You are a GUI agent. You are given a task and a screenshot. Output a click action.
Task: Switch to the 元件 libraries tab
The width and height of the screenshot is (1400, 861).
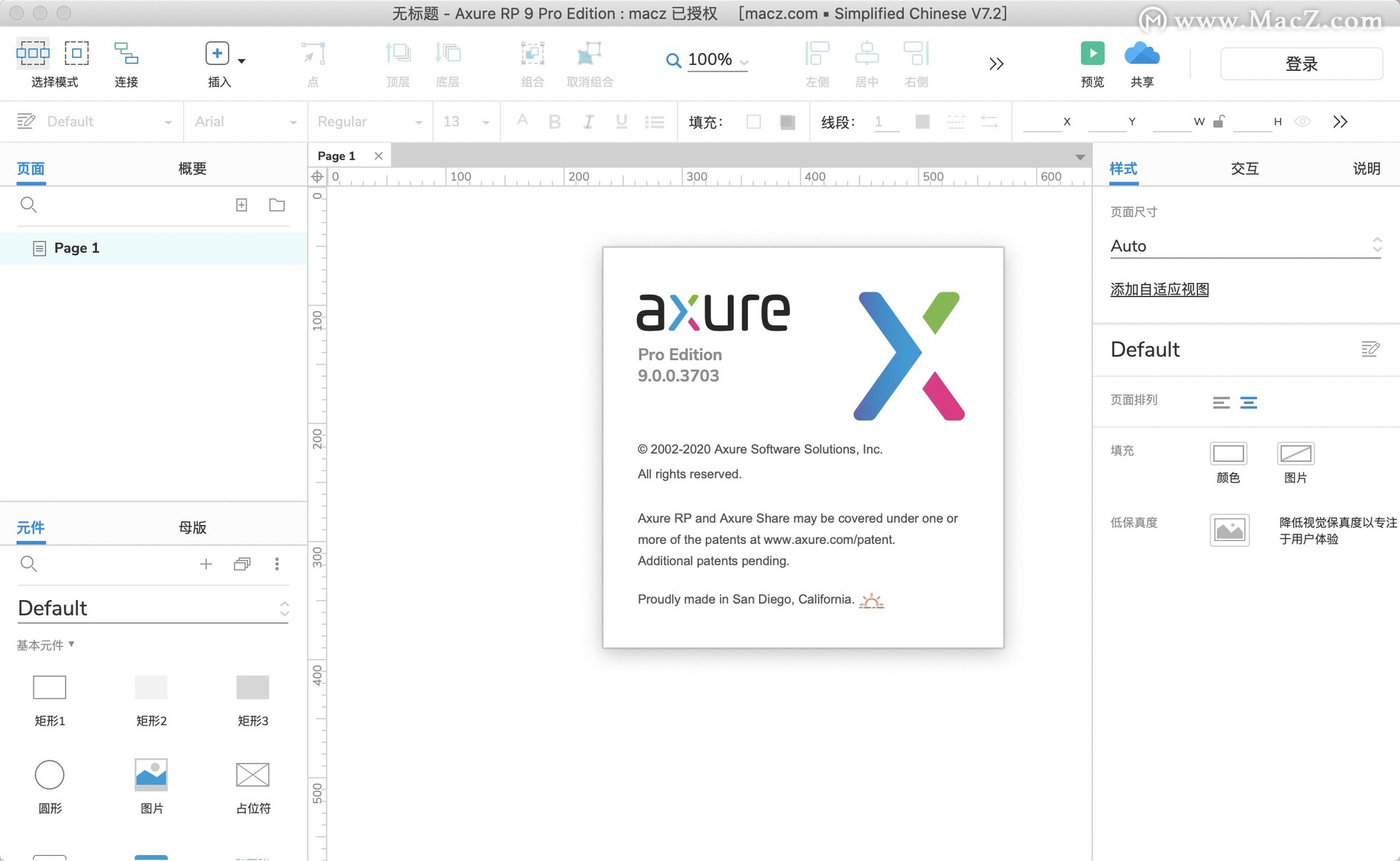pyautogui.click(x=31, y=528)
